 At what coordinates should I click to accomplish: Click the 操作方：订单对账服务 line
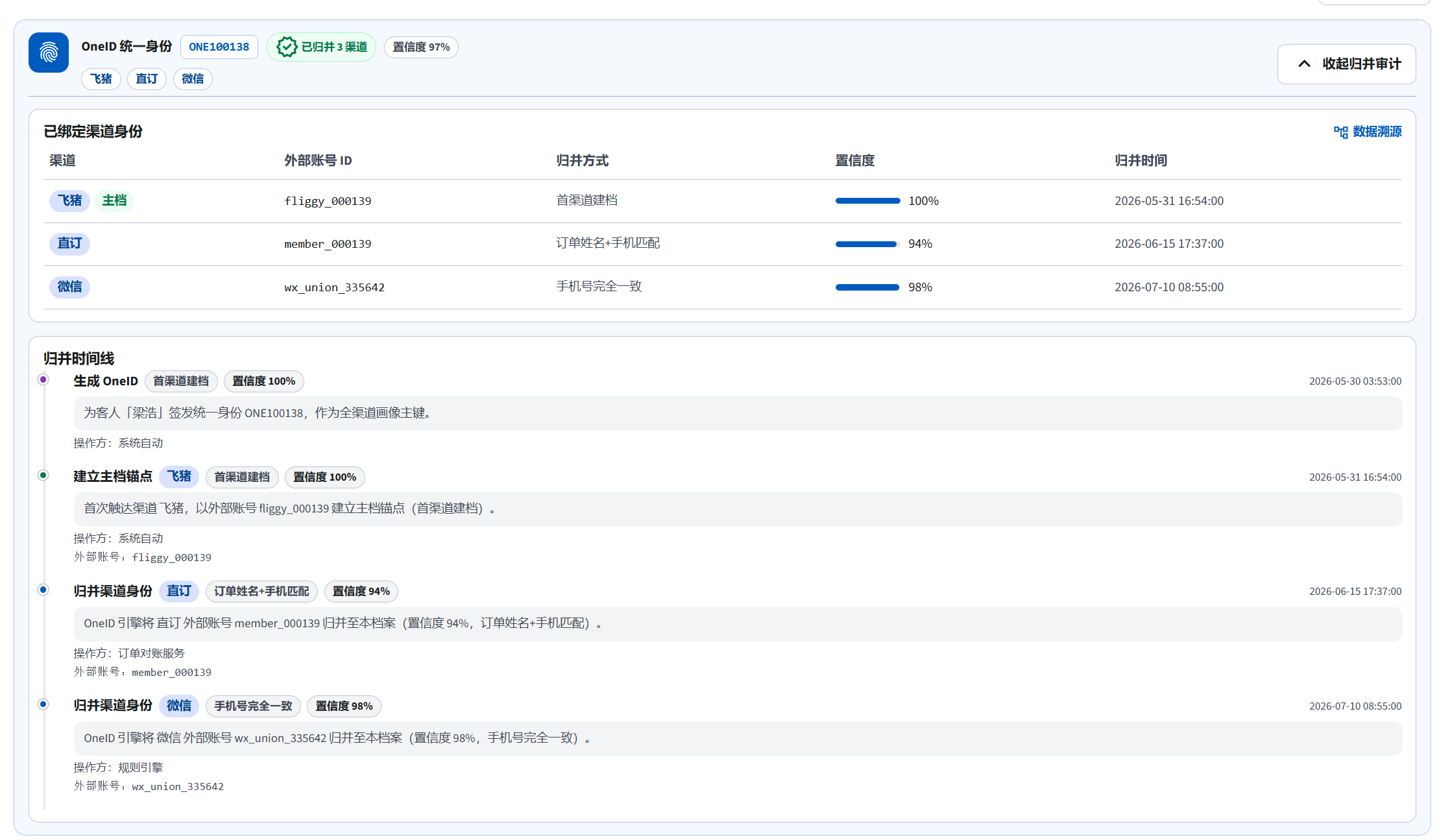pos(129,653)
